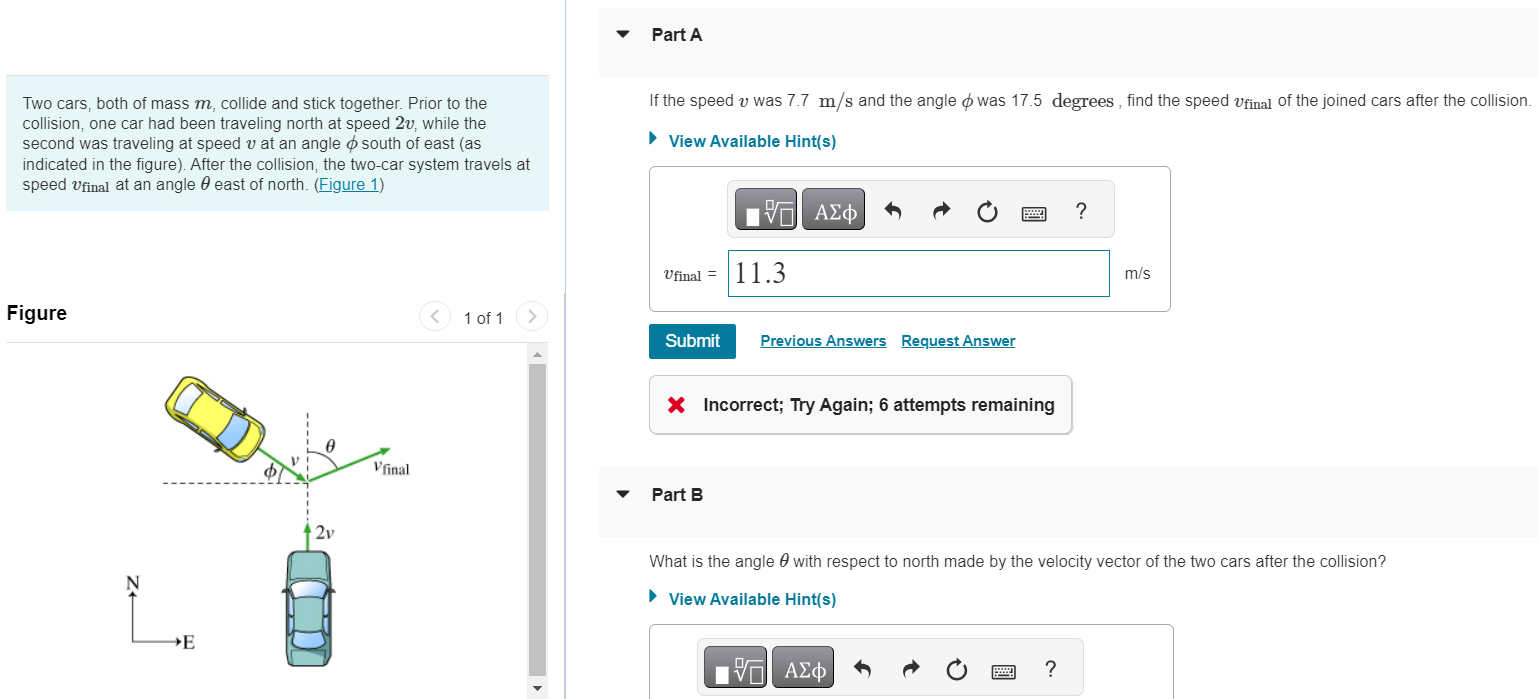Click the next-figure arrow beside '1 of 1'
1538x699 pixels.
pyautogui.click(x=531, y=316)
